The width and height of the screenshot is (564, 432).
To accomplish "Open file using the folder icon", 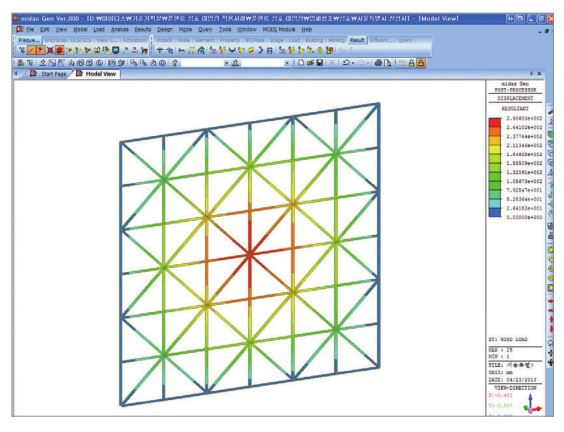I will click(x=310, y=63).
